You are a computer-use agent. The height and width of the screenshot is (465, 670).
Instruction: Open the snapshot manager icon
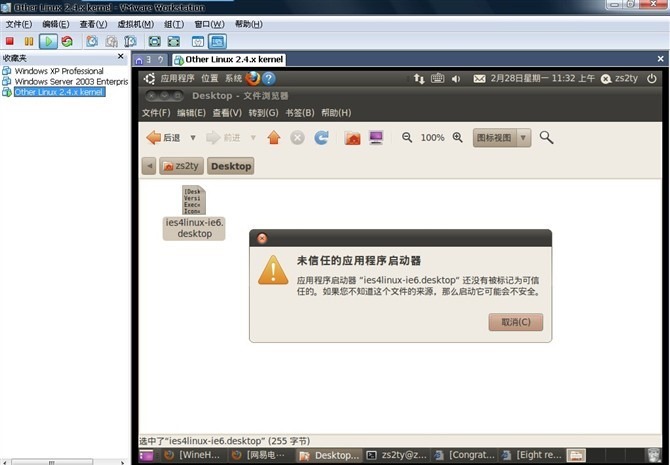point(130,41)
